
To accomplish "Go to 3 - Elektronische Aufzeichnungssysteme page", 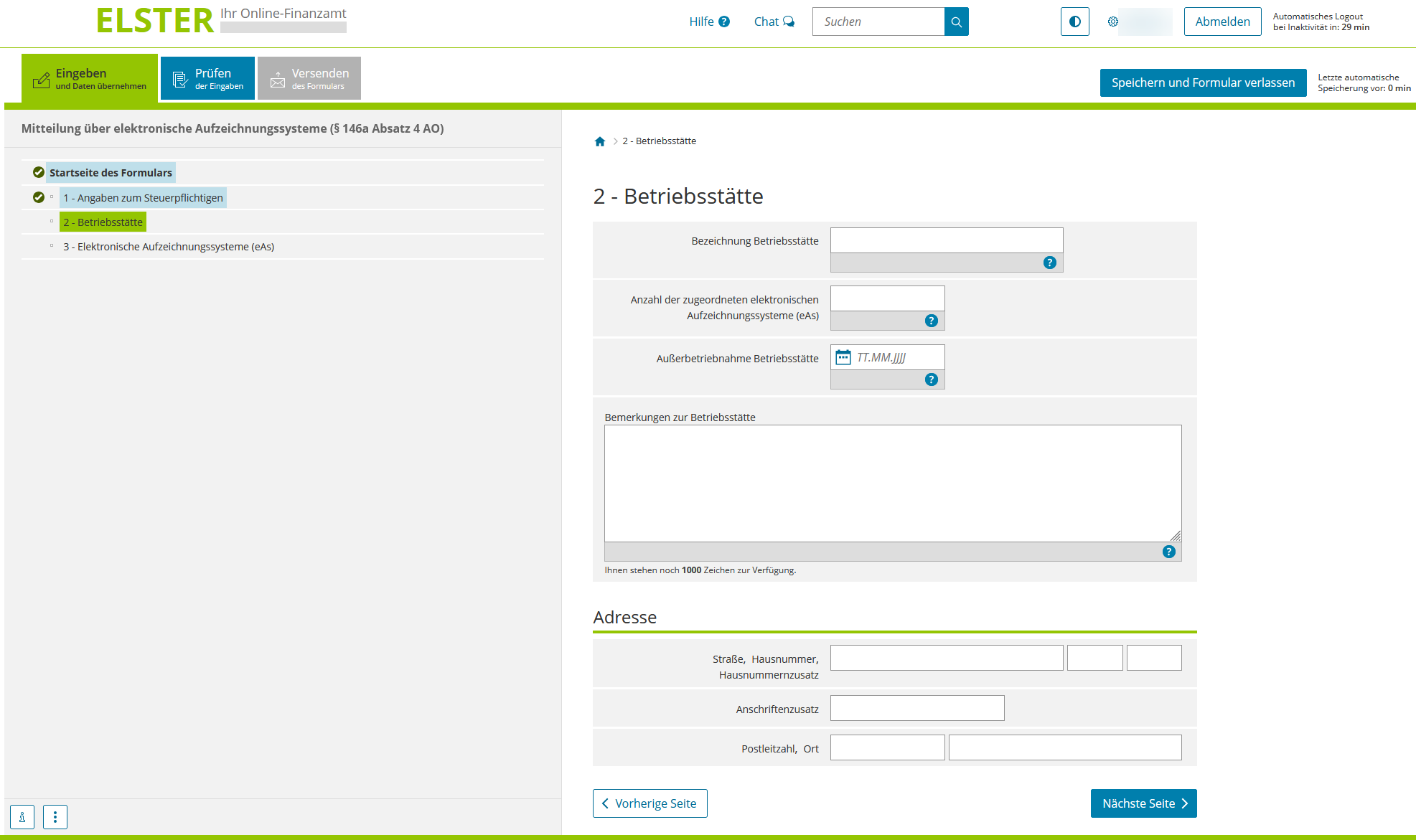I will (169, 247).
